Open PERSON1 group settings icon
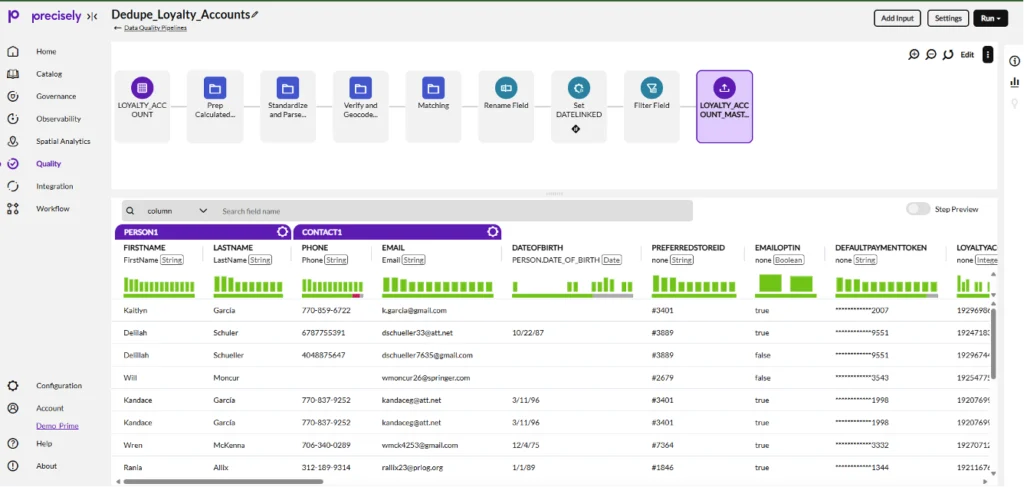 [x=283, y=232]
